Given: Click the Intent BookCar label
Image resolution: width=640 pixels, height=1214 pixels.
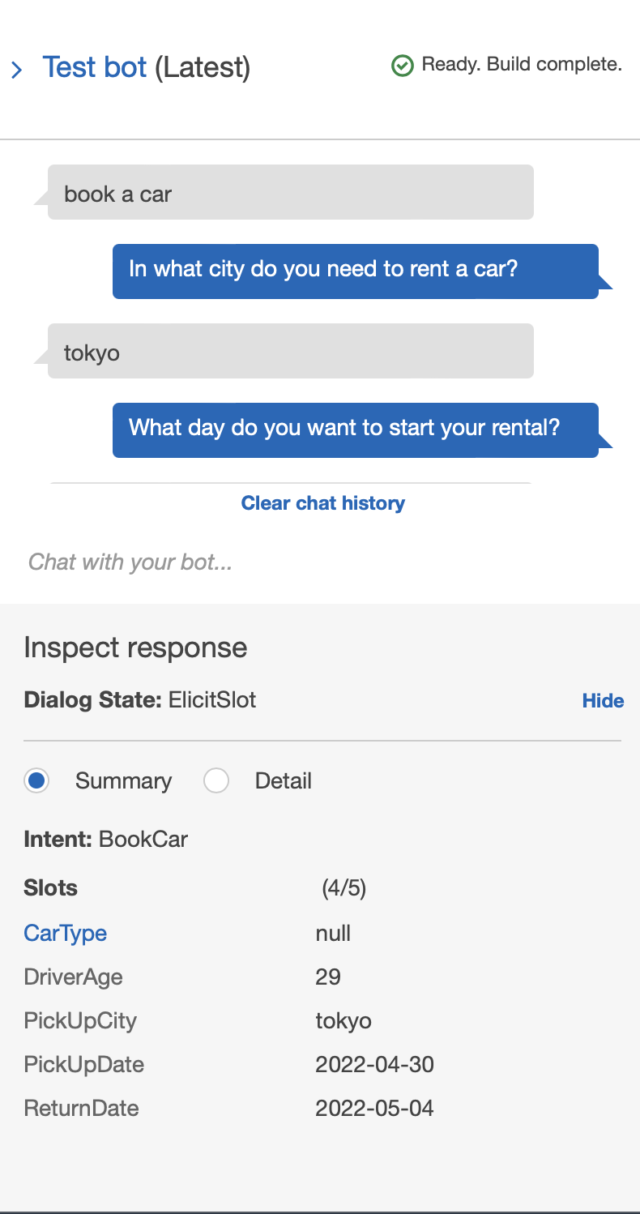Looking at the screenshot, I should tap(106, 839).
